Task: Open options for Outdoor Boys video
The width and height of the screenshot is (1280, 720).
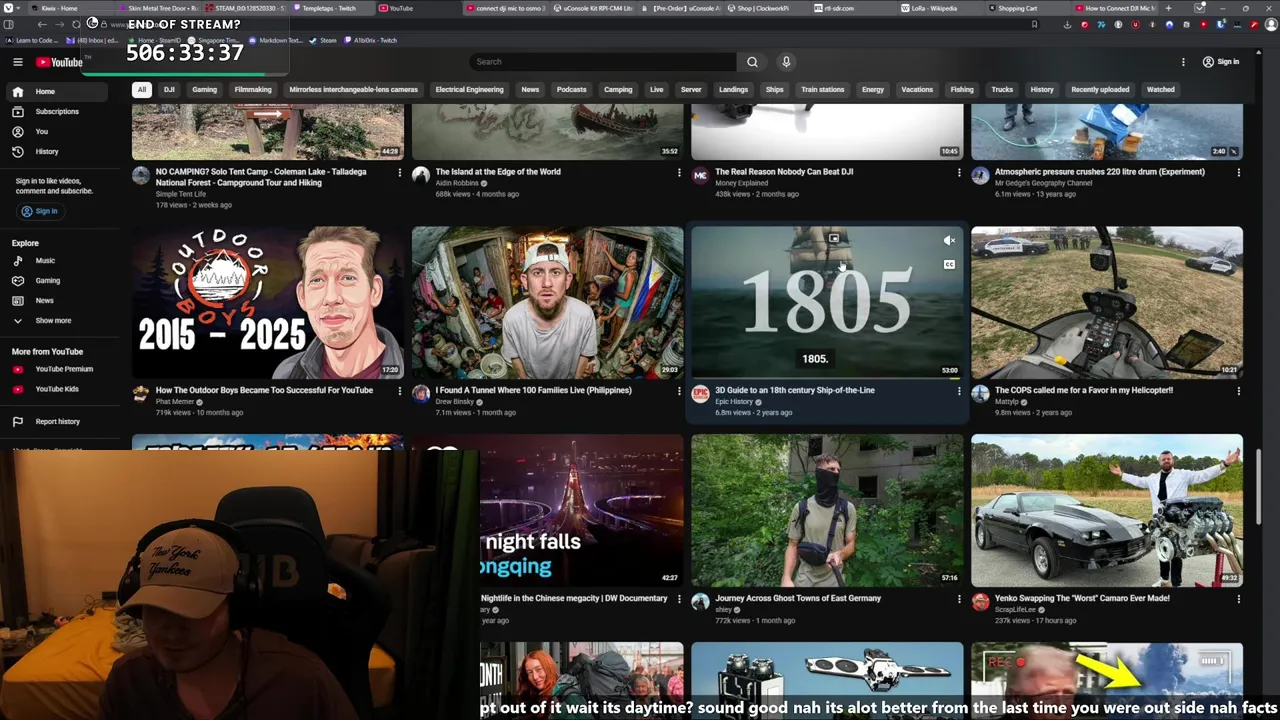Action: point(399,391)
